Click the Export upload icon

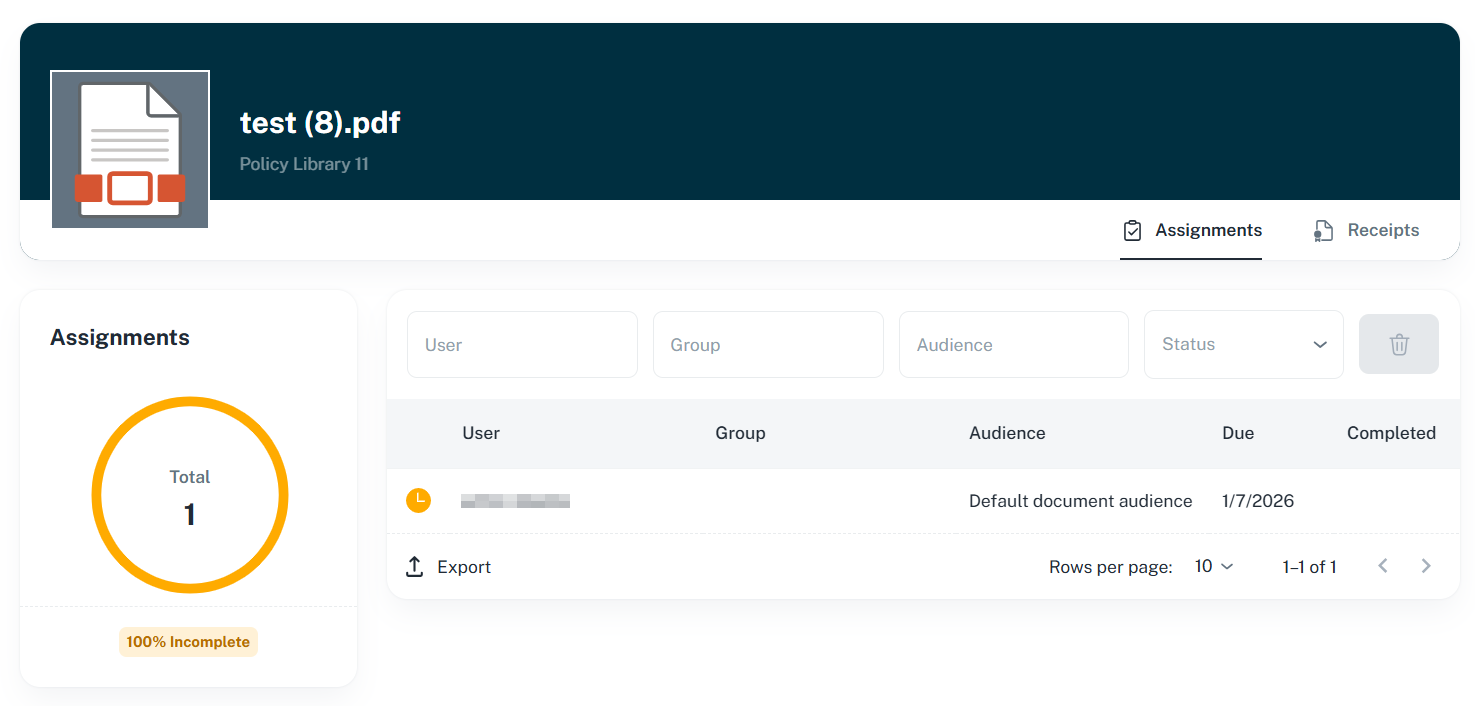point(415,567)
